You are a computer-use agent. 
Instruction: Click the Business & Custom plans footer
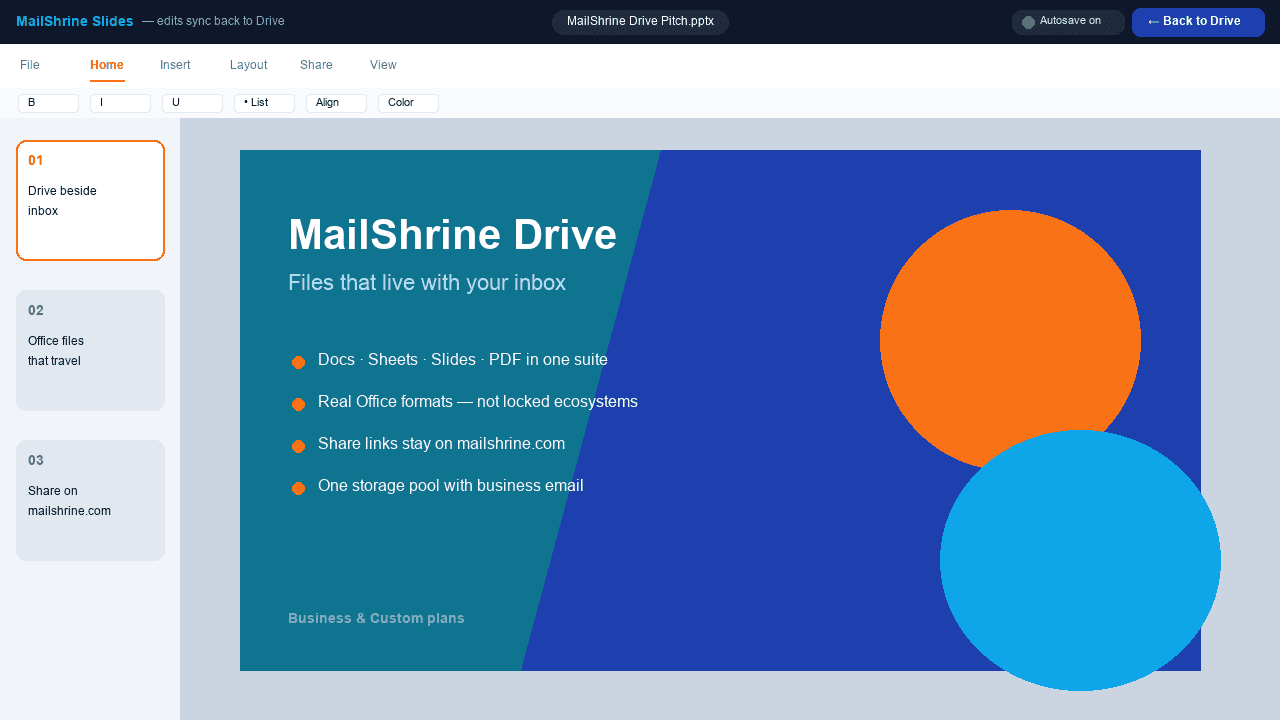(376, 619)
